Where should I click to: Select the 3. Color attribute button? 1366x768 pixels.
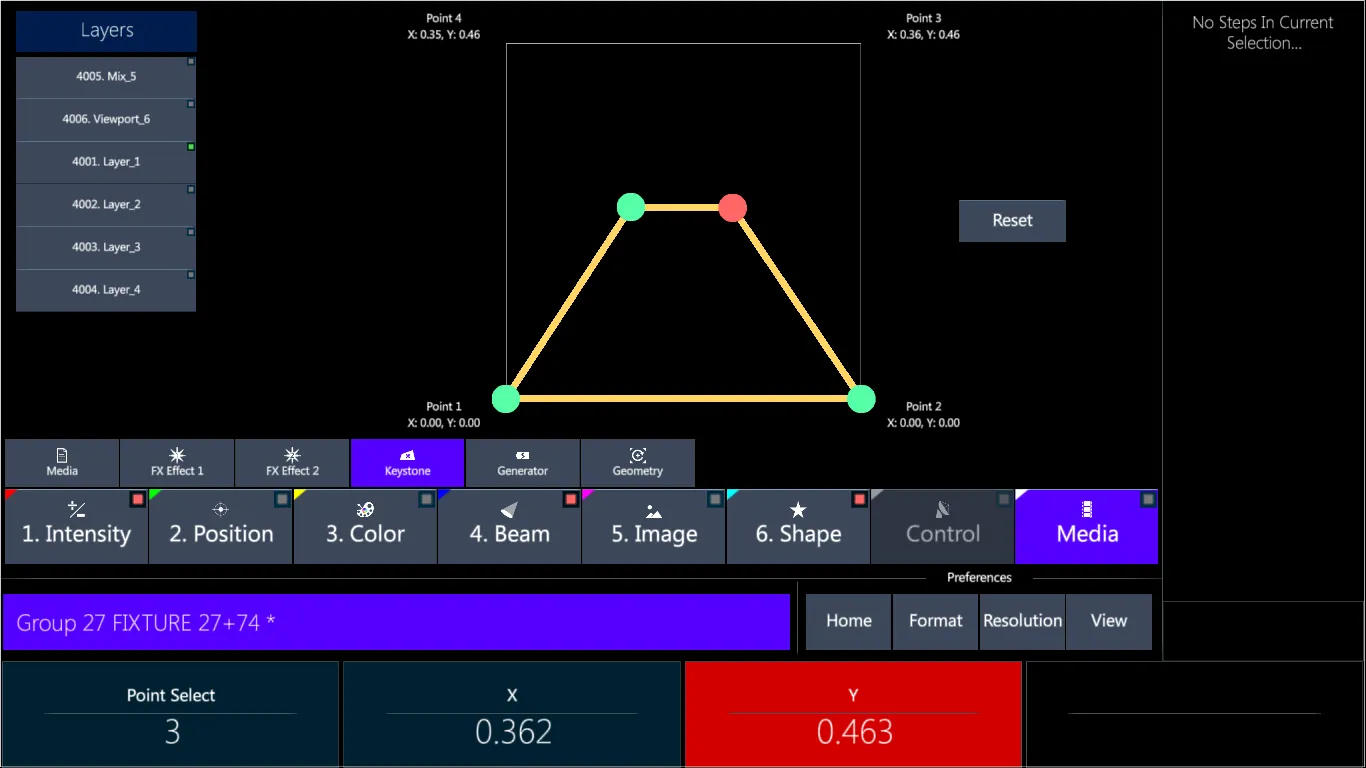click(365, 527)
